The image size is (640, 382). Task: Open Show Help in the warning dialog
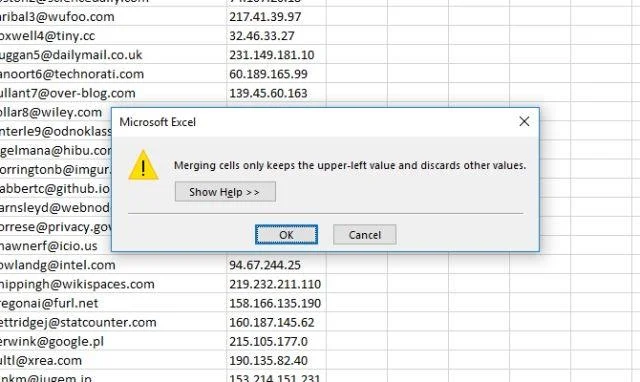pyautogui.click(x=225, y=192)
